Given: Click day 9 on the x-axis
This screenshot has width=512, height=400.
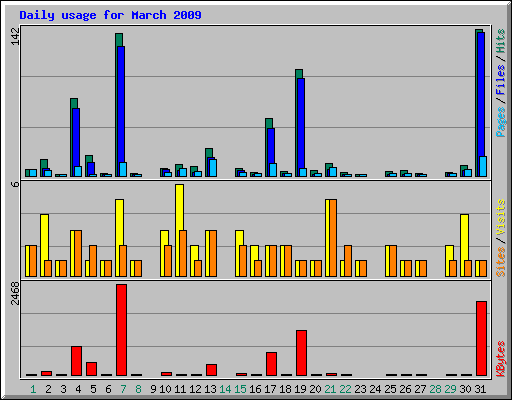Looking at the screenshot, I should pos(153,389).
